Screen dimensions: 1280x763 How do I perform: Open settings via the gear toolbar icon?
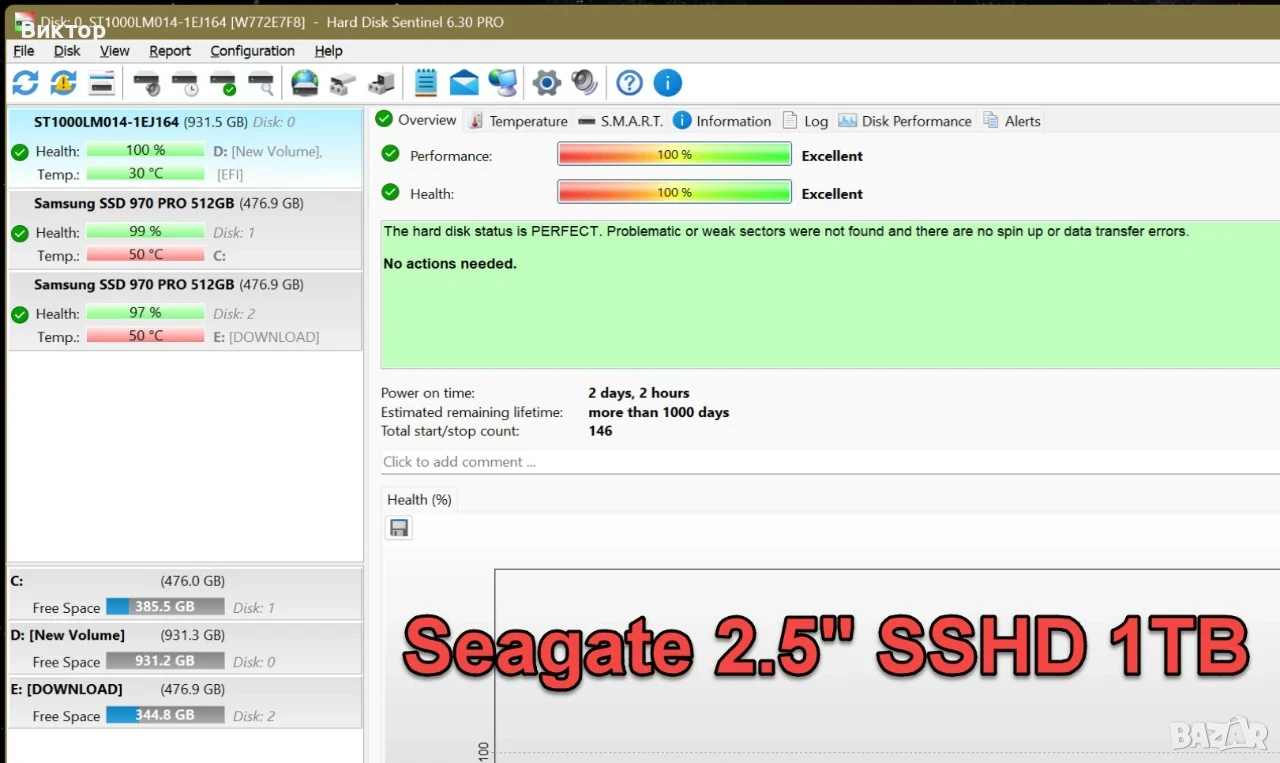pos(547,83)
